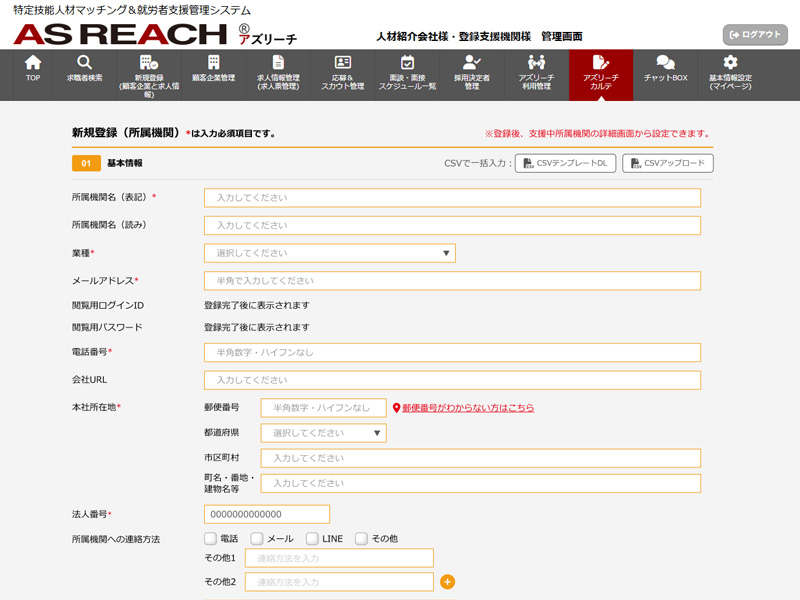Focus the その他1 contact method field

339,558
